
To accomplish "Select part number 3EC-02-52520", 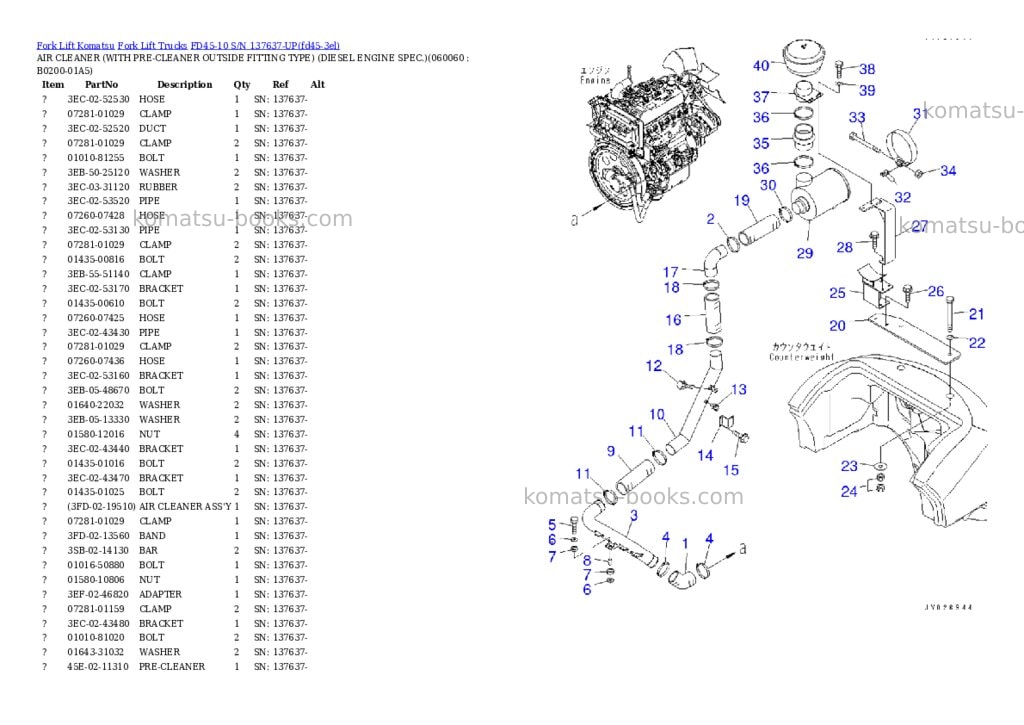I will [x=98, y=129].
